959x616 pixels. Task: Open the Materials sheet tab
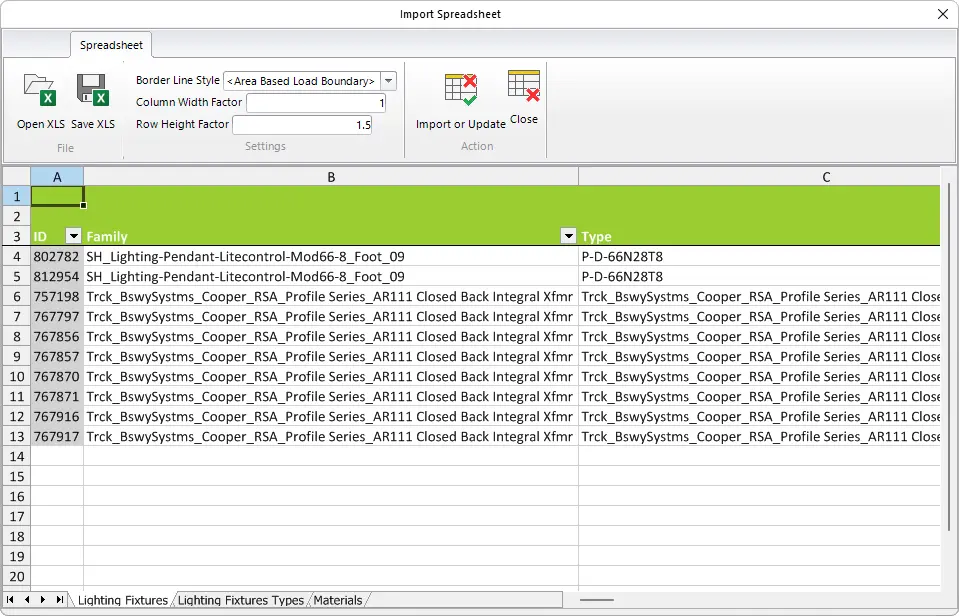pos(338,600)
